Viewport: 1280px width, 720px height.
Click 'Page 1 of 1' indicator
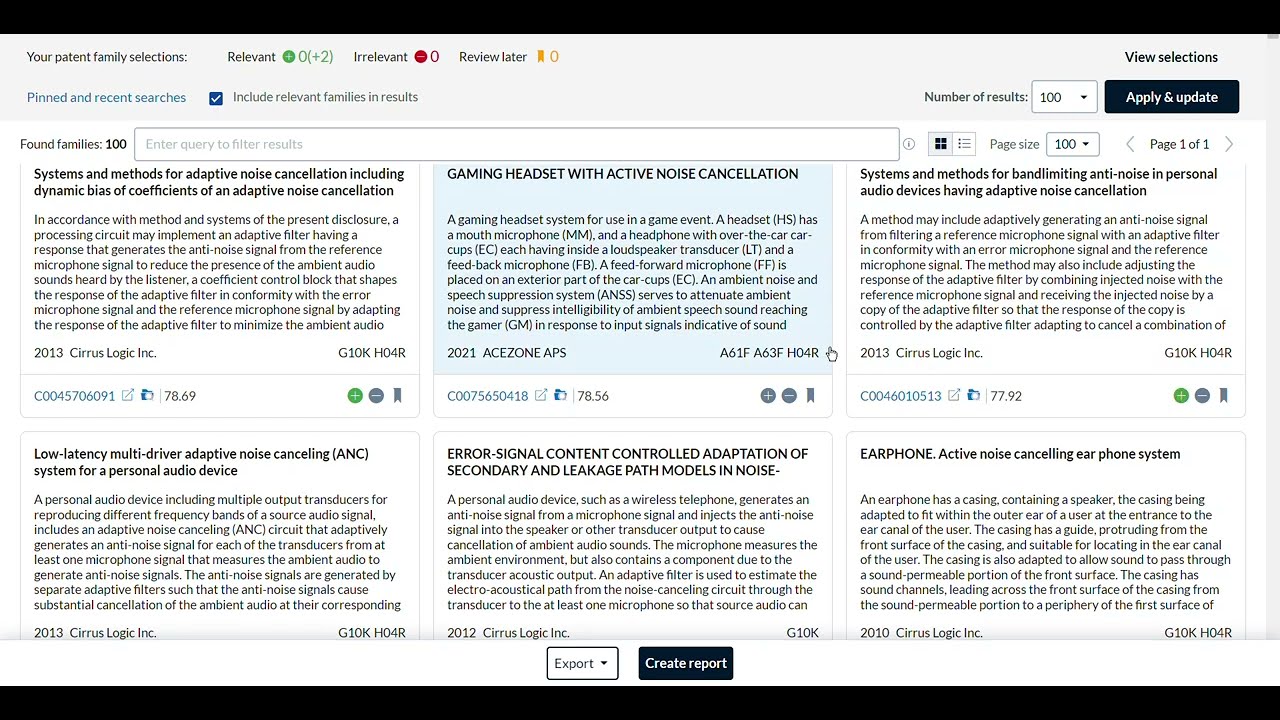coord(1179,144)
